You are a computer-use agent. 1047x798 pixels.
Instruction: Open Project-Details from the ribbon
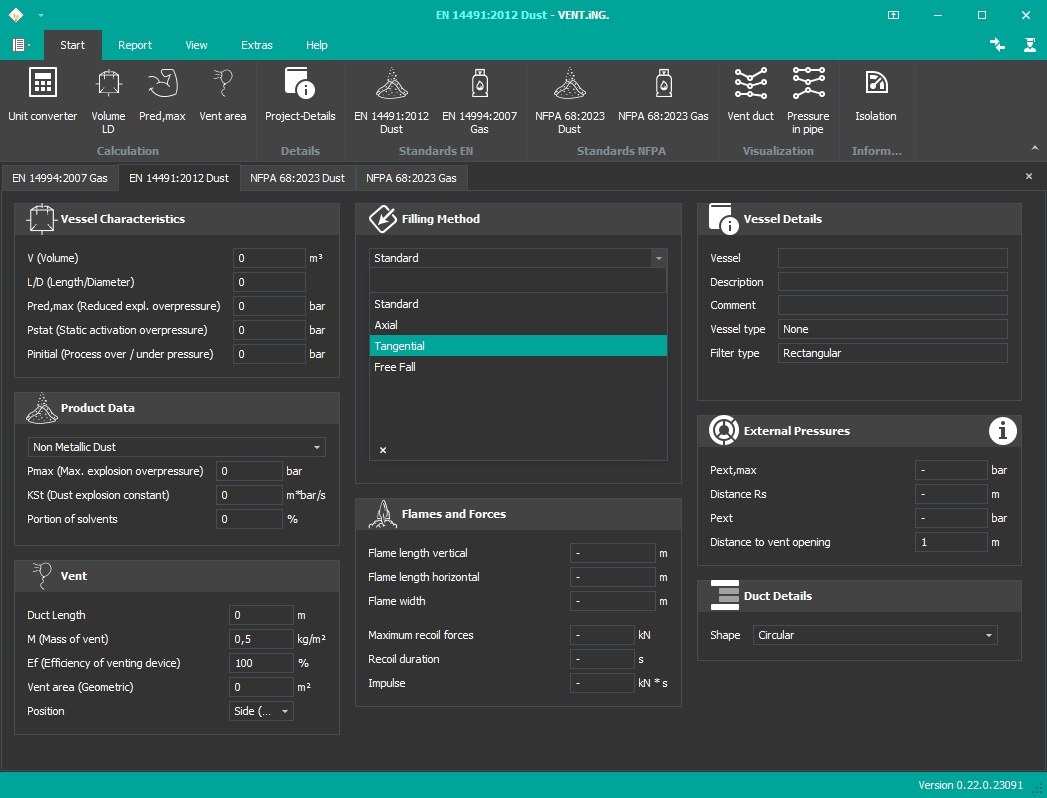click(300, 96)
